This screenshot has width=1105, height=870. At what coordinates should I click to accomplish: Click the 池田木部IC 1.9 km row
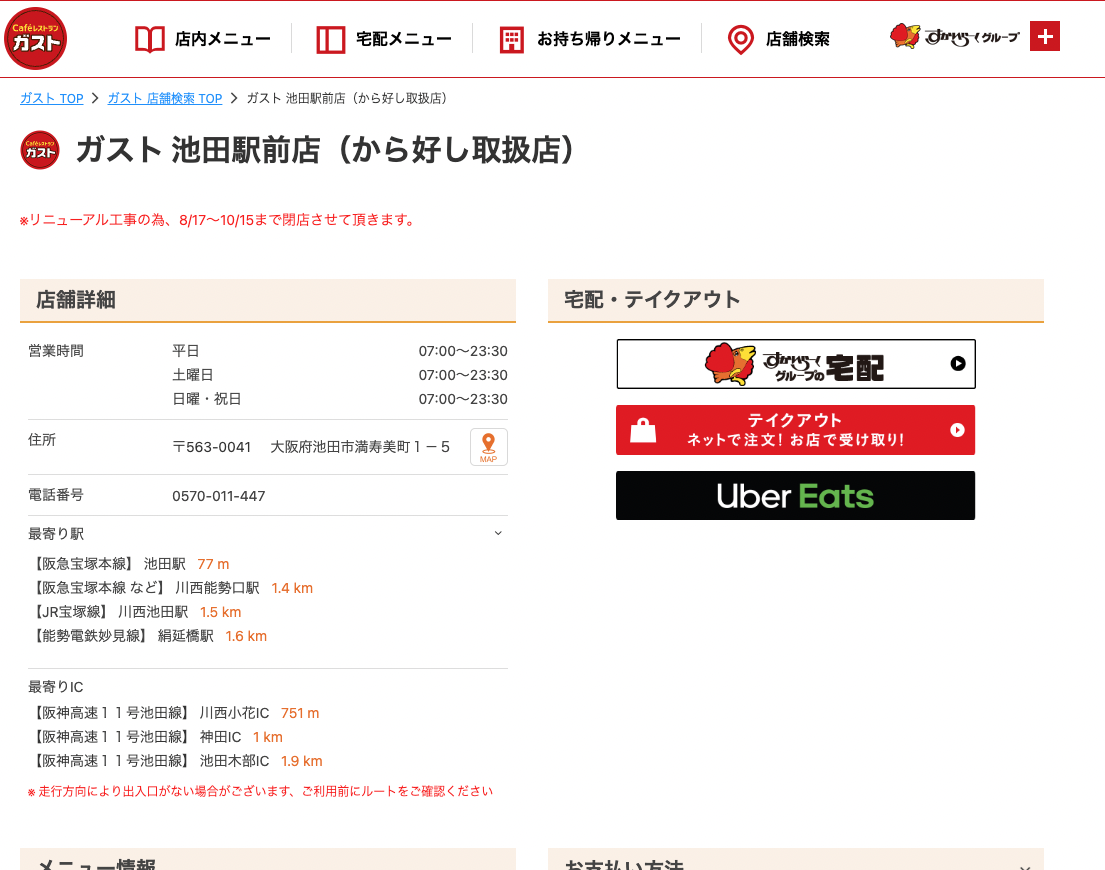(176, 761)
